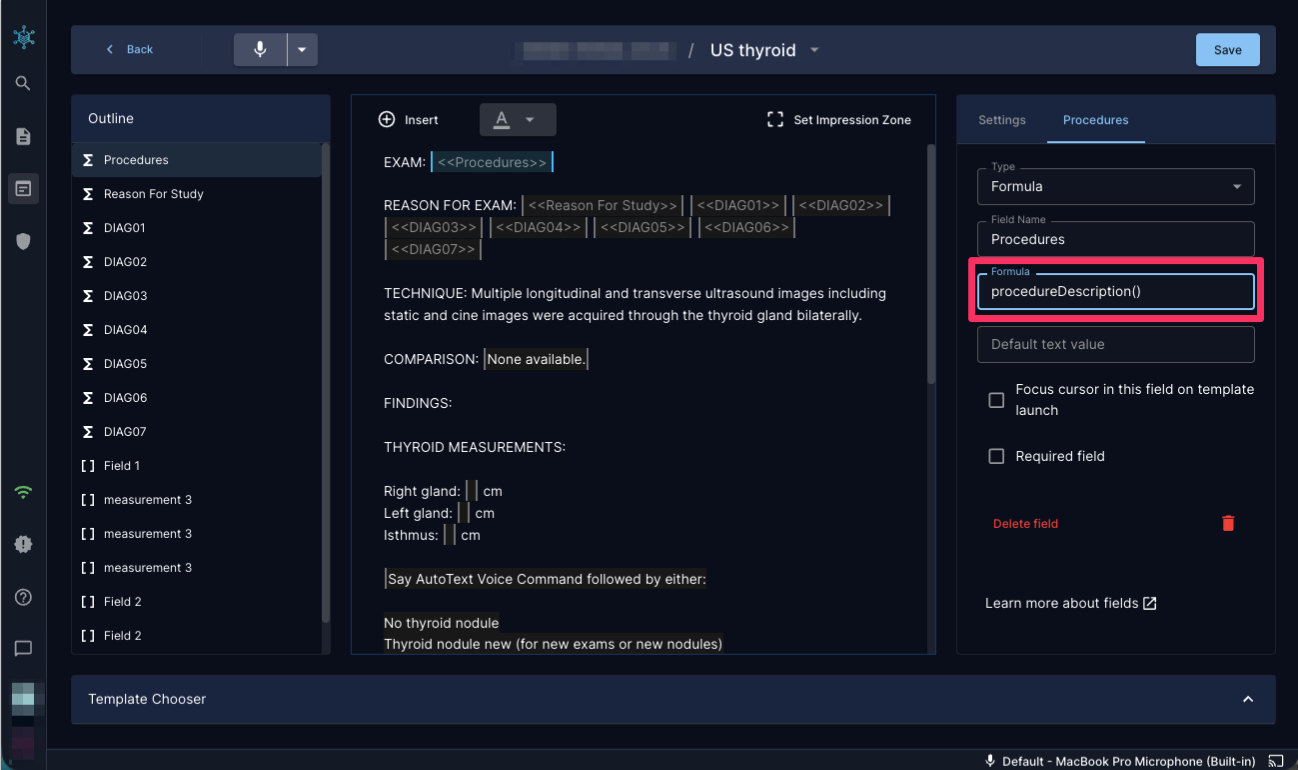Select the shield icon in left sidebar
Viewport: 1298px width, 770px height.
point(23,240)
